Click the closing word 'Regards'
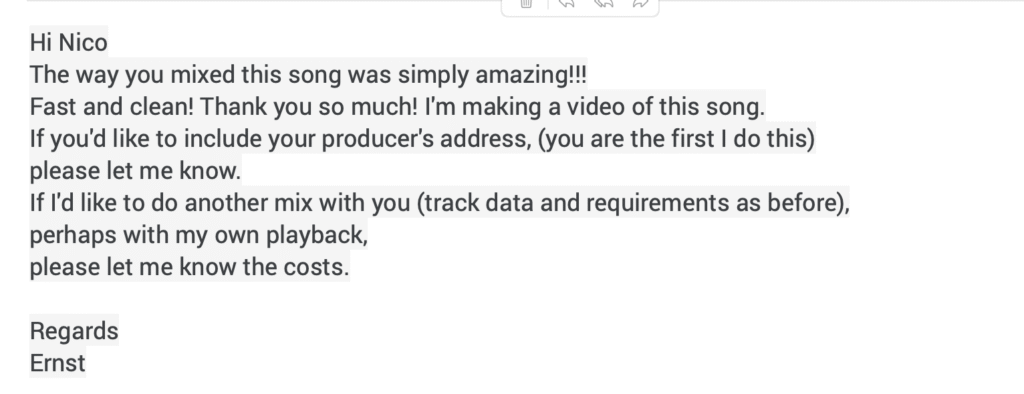This screenshot has height=394, width=1024. pyautogui.click(x=74, y=331)
